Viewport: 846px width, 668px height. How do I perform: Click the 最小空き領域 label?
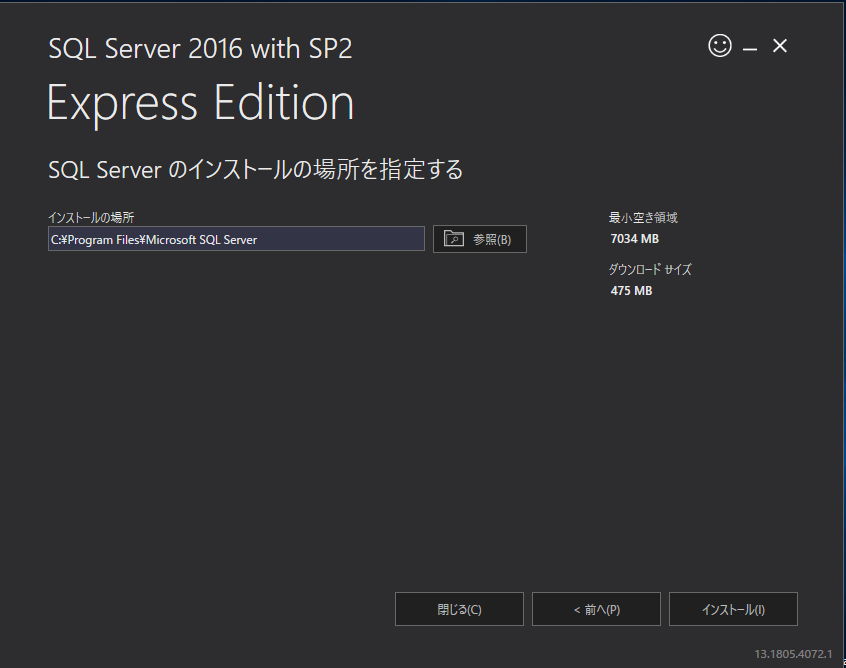(x=643, y=217)
